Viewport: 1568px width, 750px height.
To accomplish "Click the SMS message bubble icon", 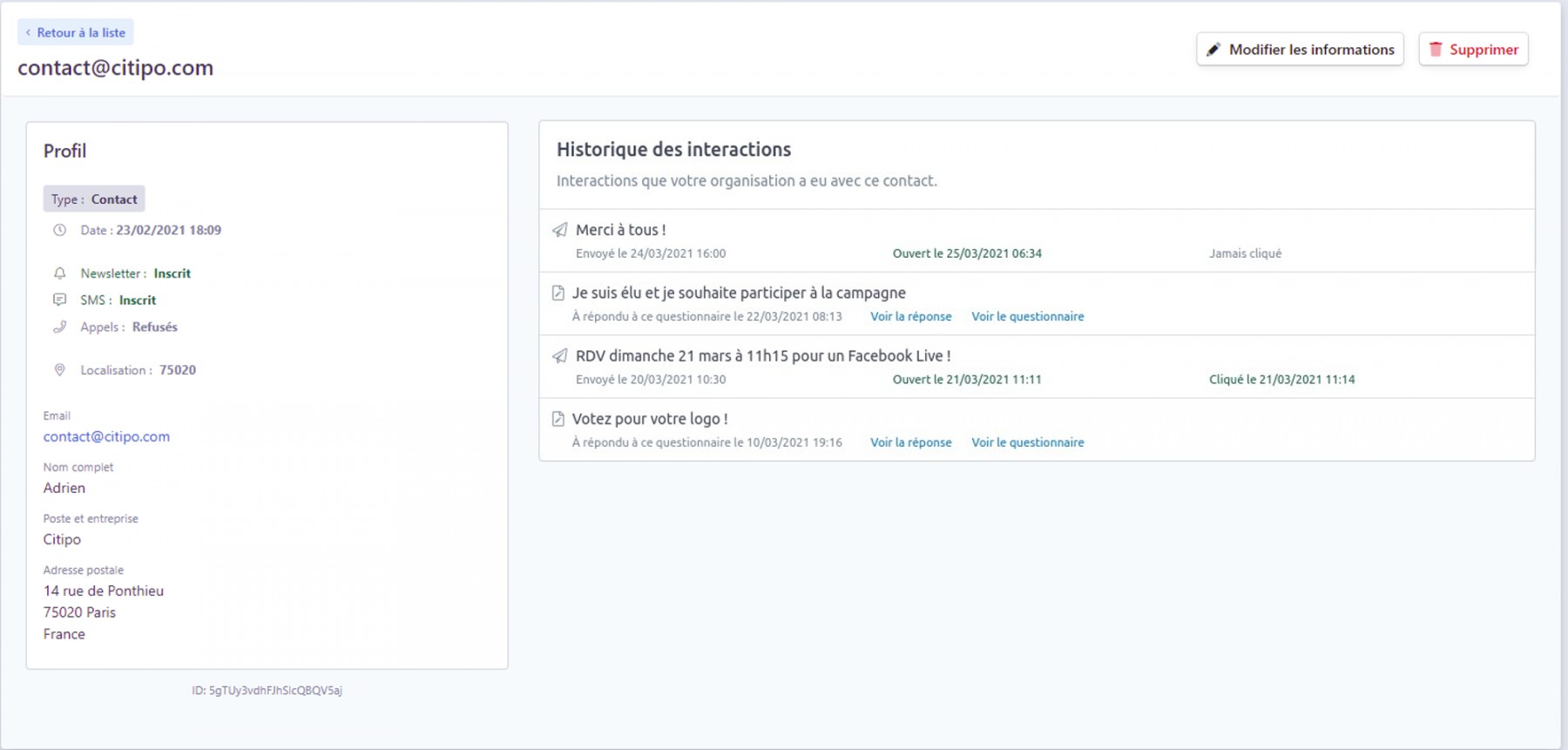I will pyautogui.click(x=60, y=300).
